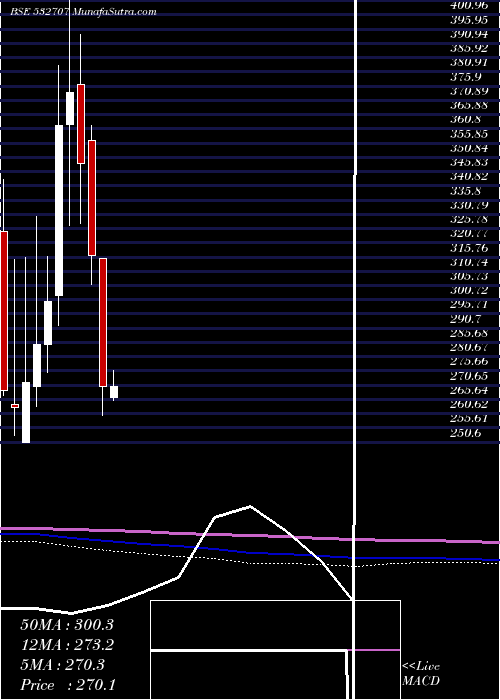Click the 395.95 price axis label
The image size is (500, 700).
pyautogui.click(x=470, y=20)
